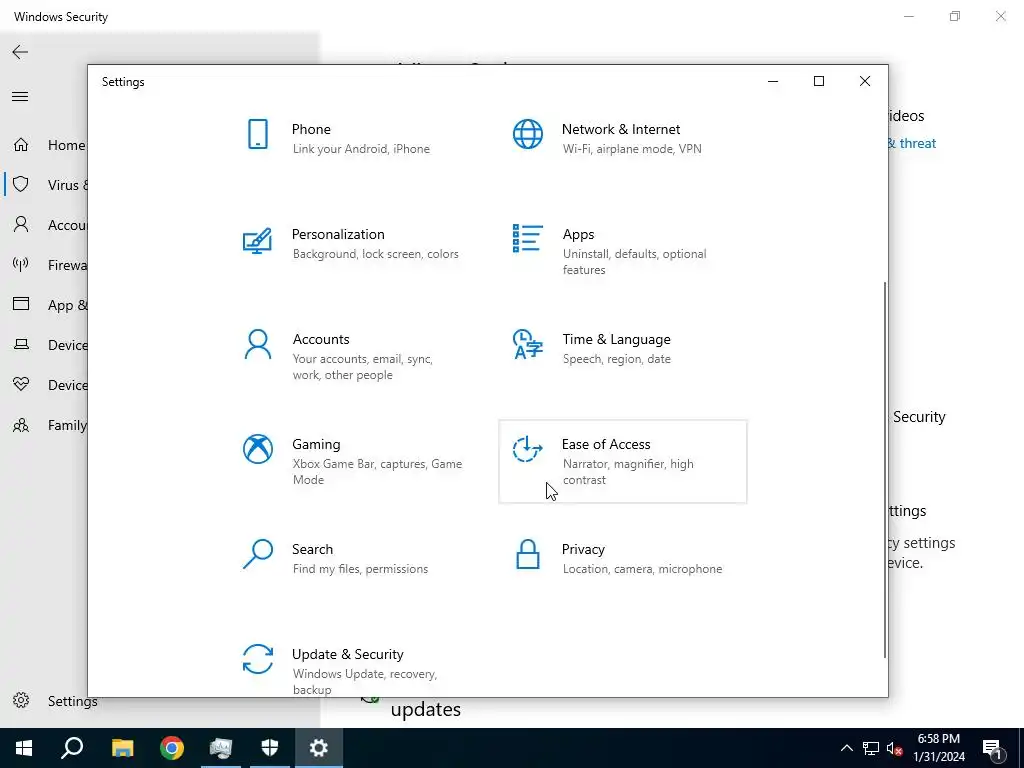Select the Firewall menu label in Windows Security

click(x=67, y=265)
